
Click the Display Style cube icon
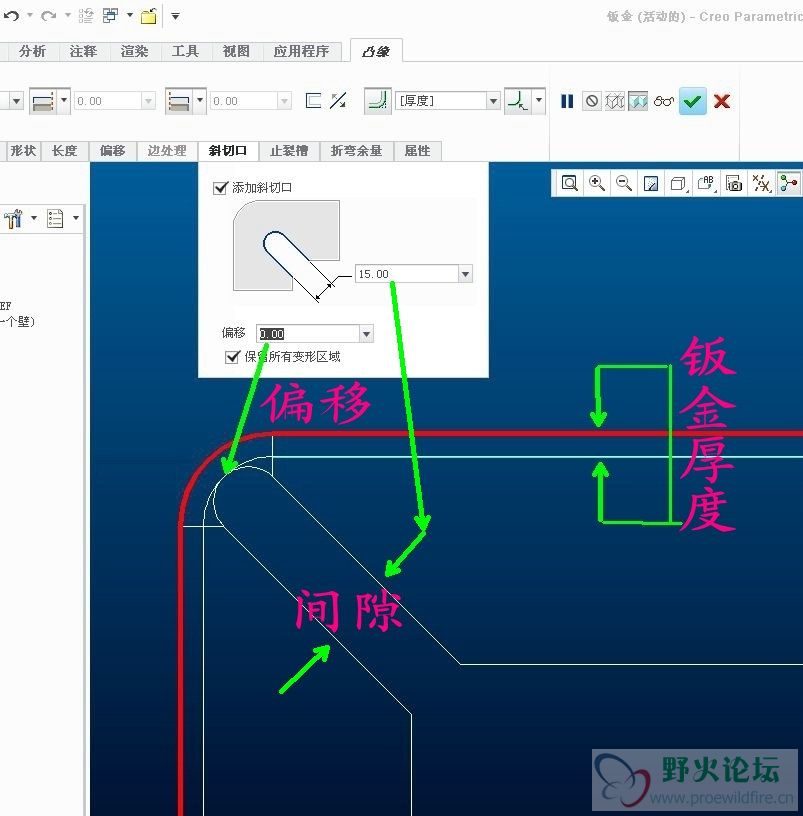click(x=678, y=183)
